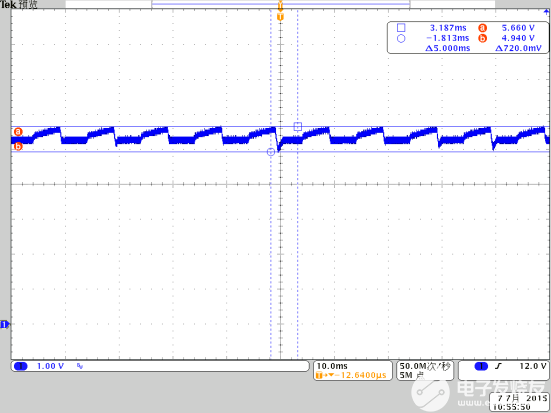This screenshot has width=551, height=413.
Task: Click the 50.0M sample rate readout
Action: tap(424, 366)
